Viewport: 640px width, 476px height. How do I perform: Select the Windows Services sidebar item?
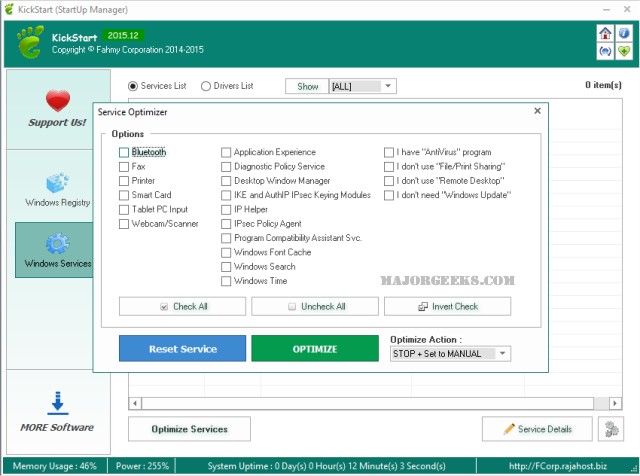[x=54, y=250]
